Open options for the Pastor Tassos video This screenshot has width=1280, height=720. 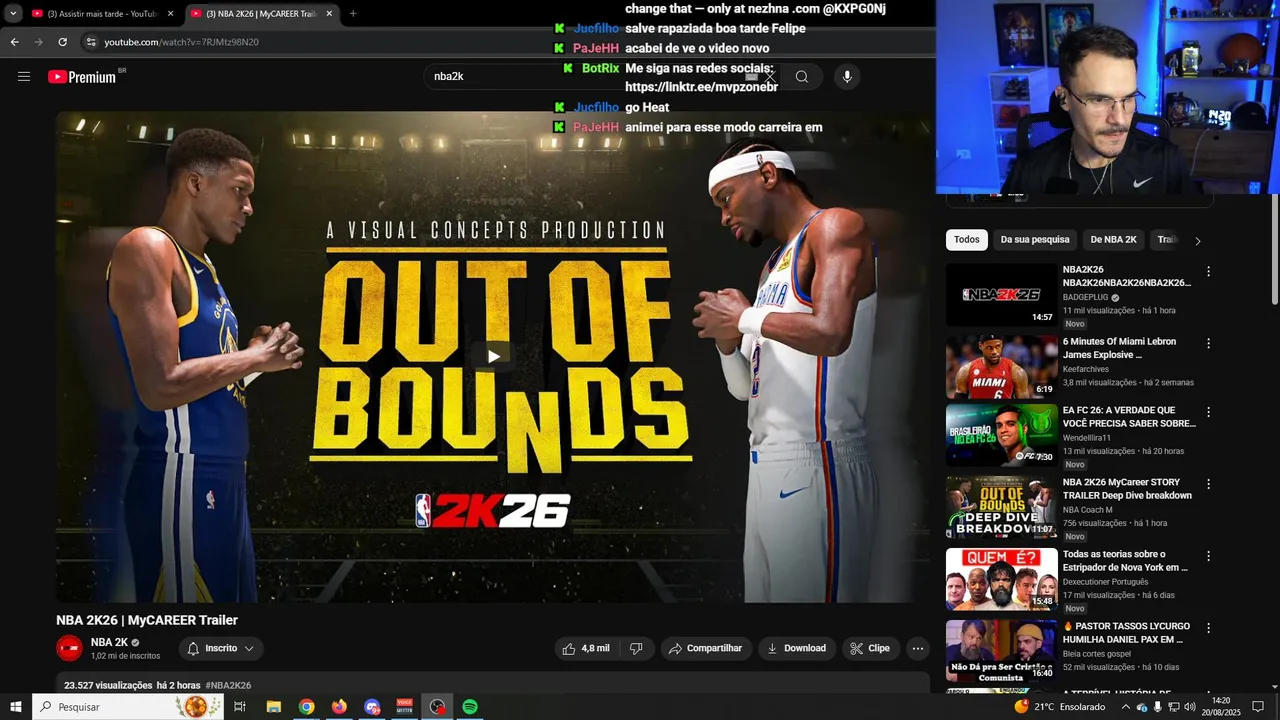pos(1208,628)
